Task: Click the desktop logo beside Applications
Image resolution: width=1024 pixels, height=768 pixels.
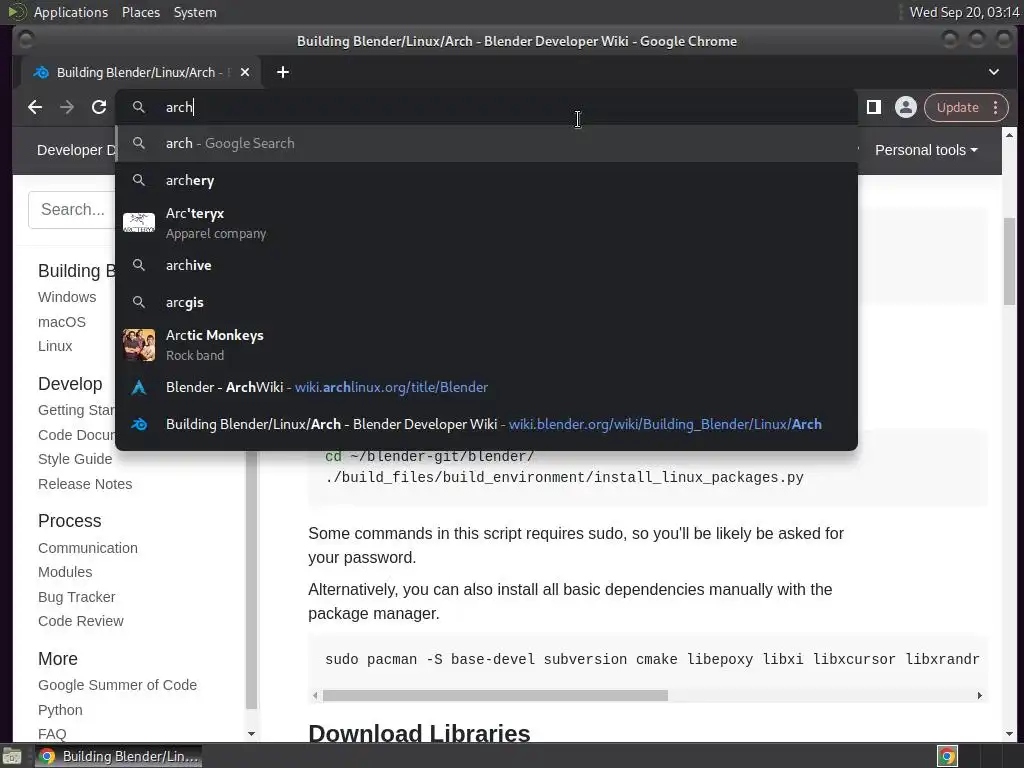Action: tap(17, 12)
